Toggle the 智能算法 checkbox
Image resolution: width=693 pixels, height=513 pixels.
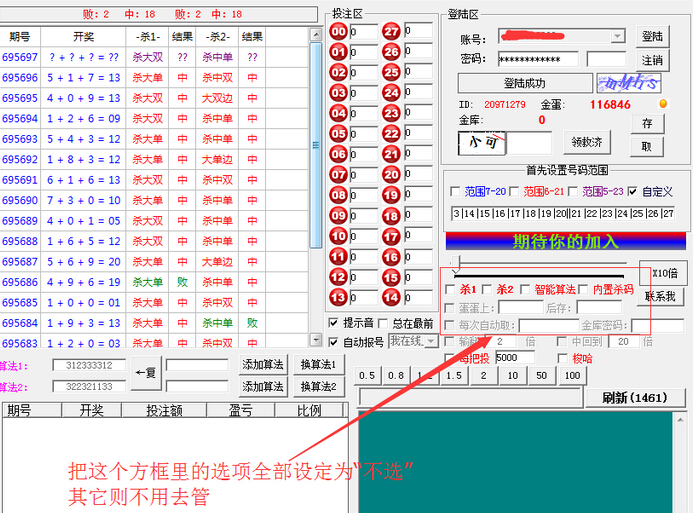tap(525, 289)
